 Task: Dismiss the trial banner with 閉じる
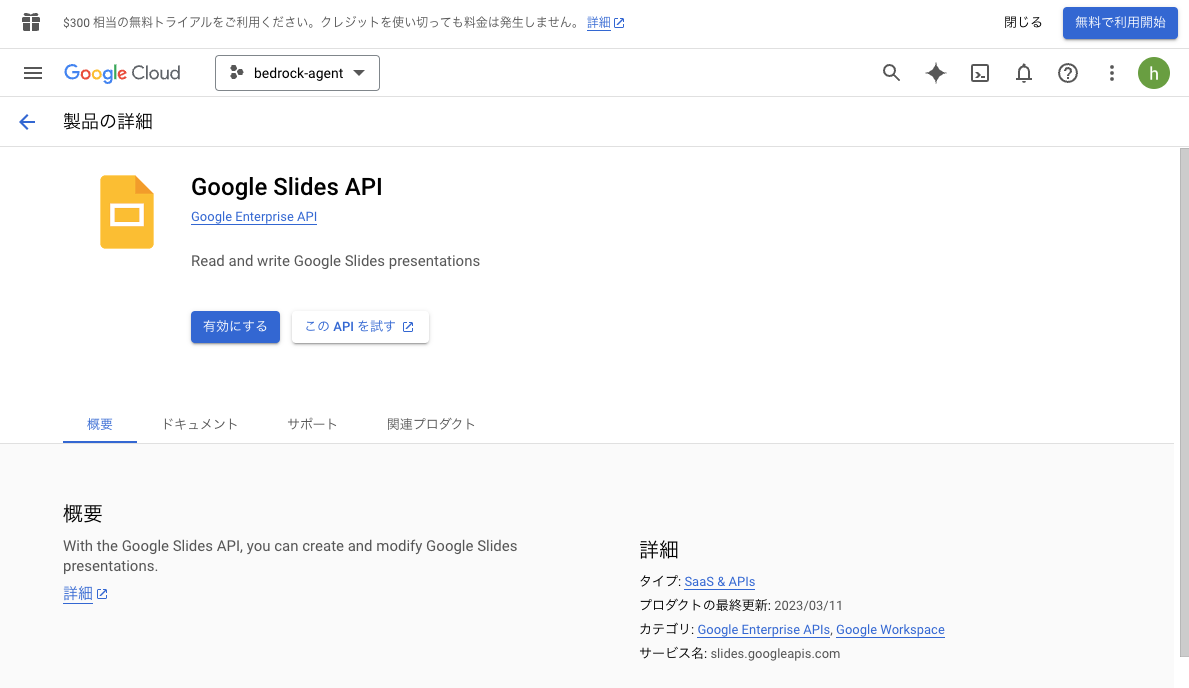[1022, 21]
